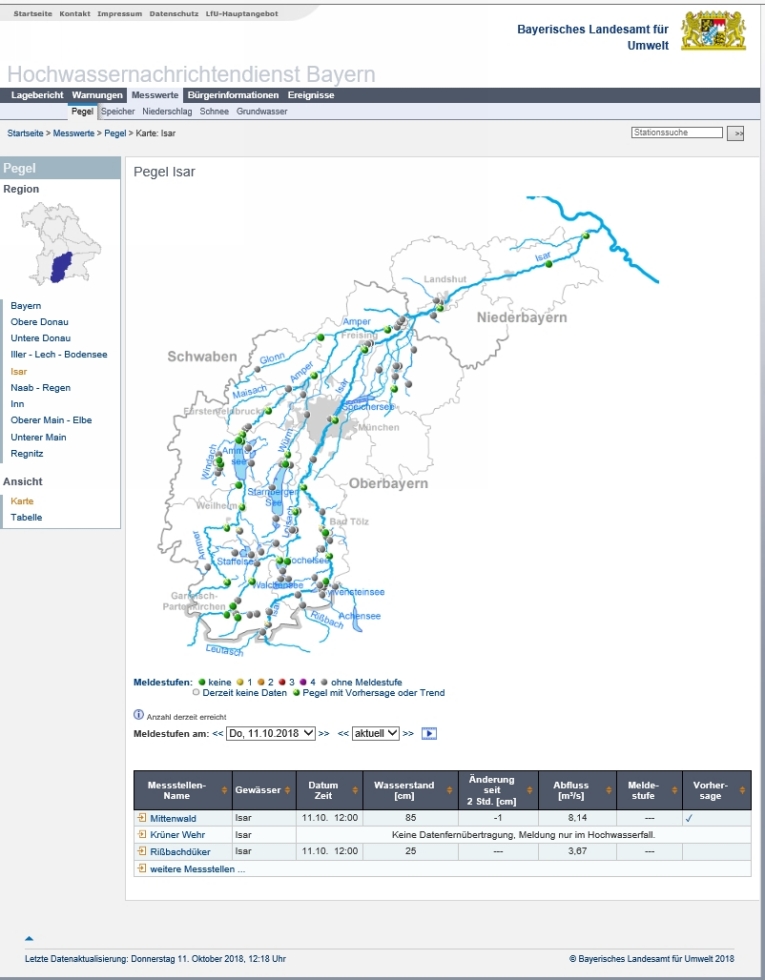The width and height of the screenshot is (765, 980).
Task: Select region Bayern in sidebar
Action: [26, 306]
